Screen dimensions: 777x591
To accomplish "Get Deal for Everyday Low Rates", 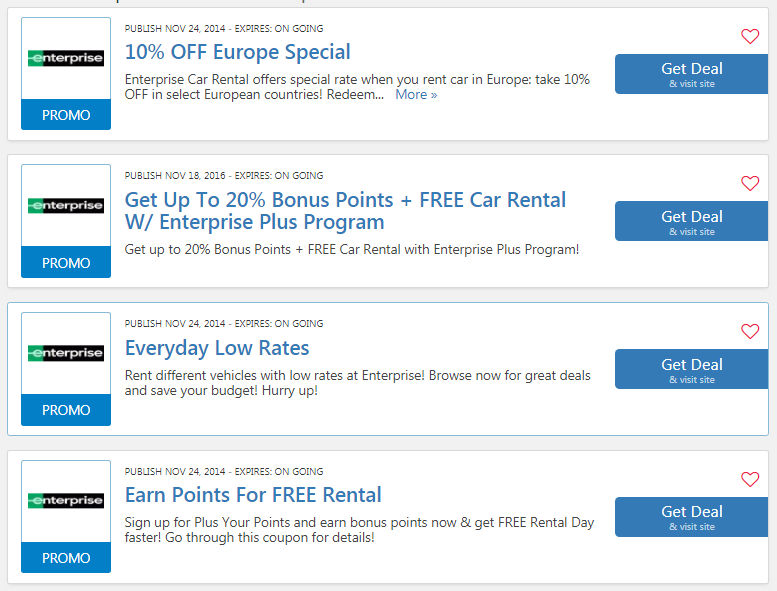I will coord(691,369).
